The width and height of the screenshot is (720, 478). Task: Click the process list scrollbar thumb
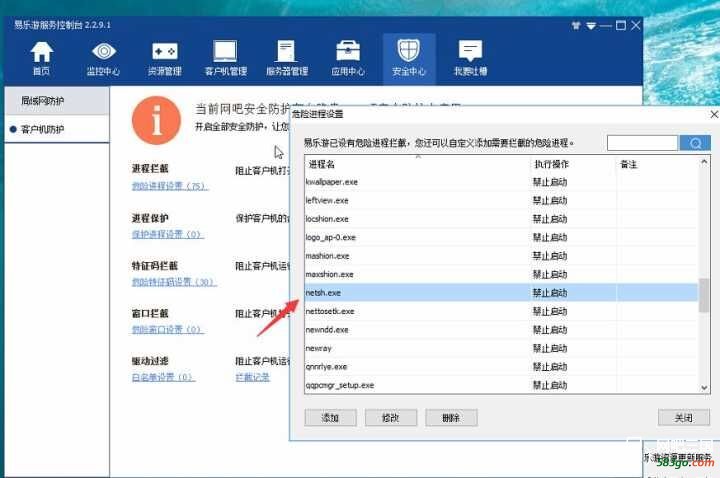point(704,295)
